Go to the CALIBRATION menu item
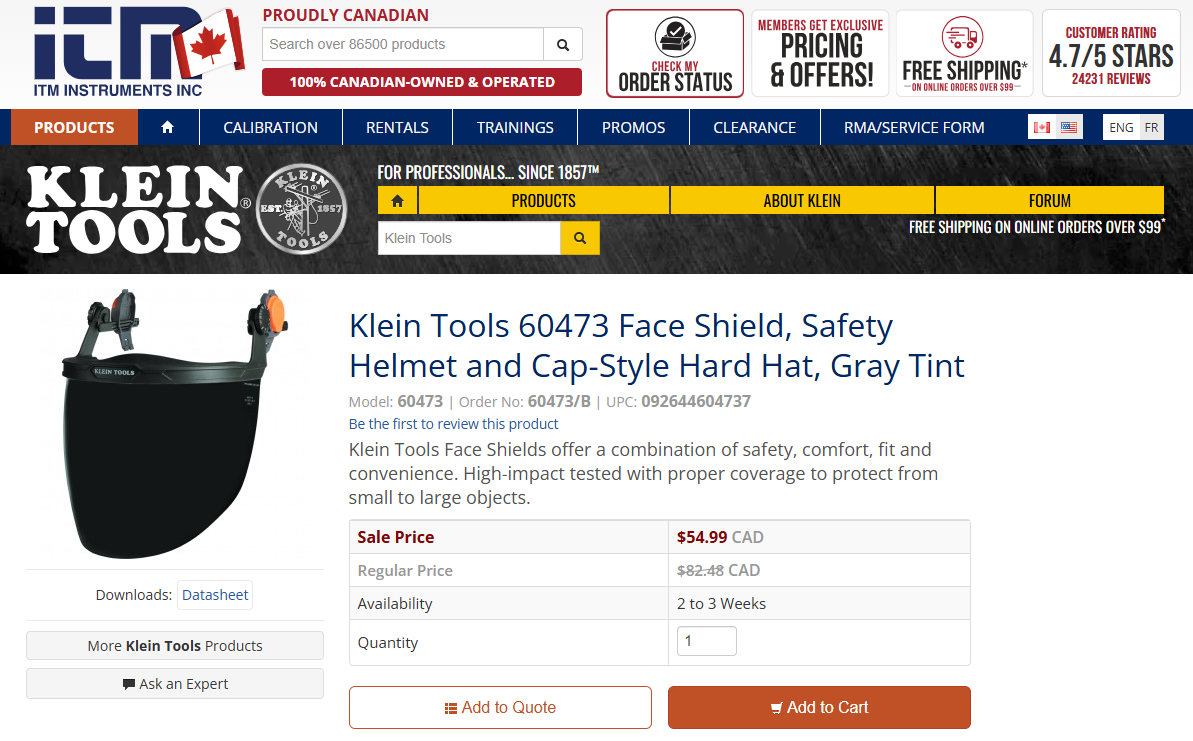Image resolution: width=1193 pixels, height=741 pixels. point(270,127)
